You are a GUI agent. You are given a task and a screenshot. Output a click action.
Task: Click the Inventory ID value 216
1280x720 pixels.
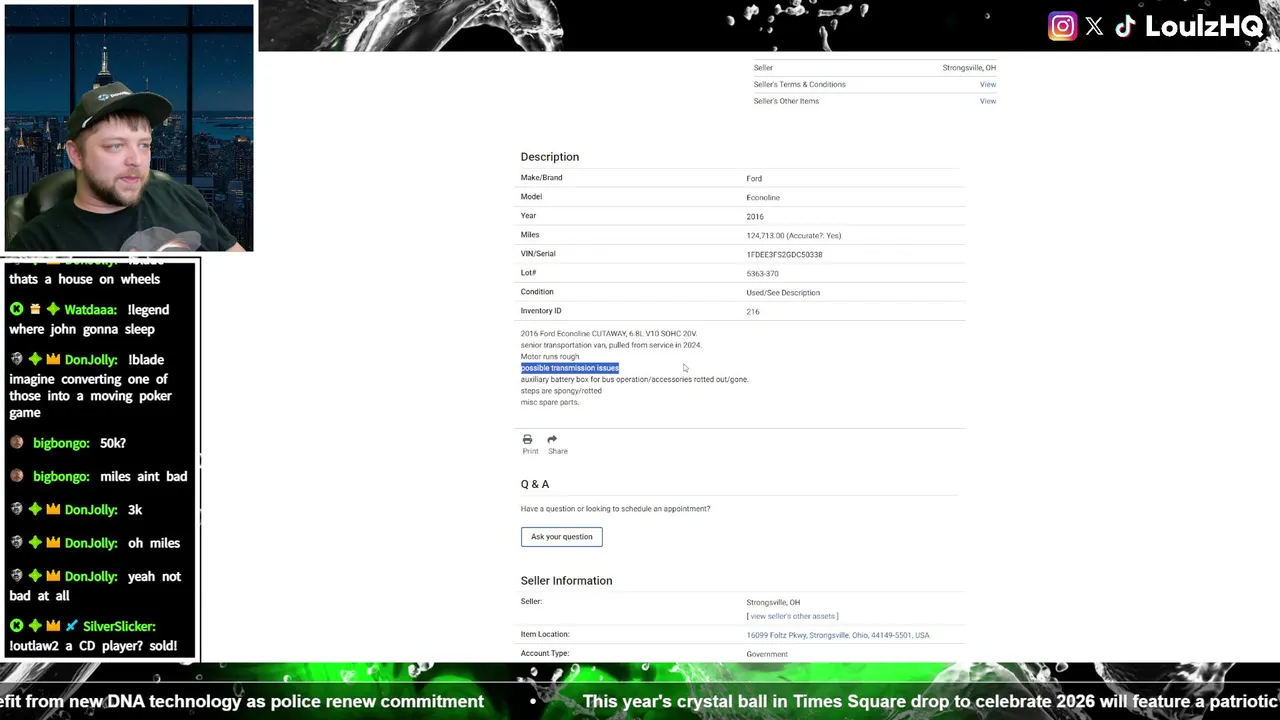click(753, 312)
